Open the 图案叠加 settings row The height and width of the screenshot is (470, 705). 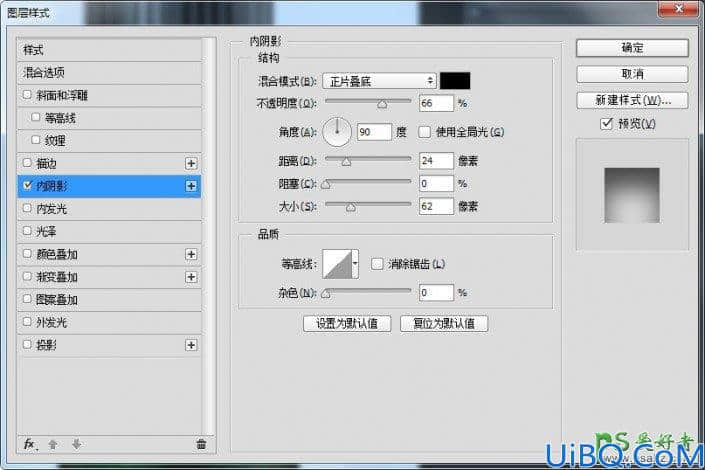[x=109, y=300]
